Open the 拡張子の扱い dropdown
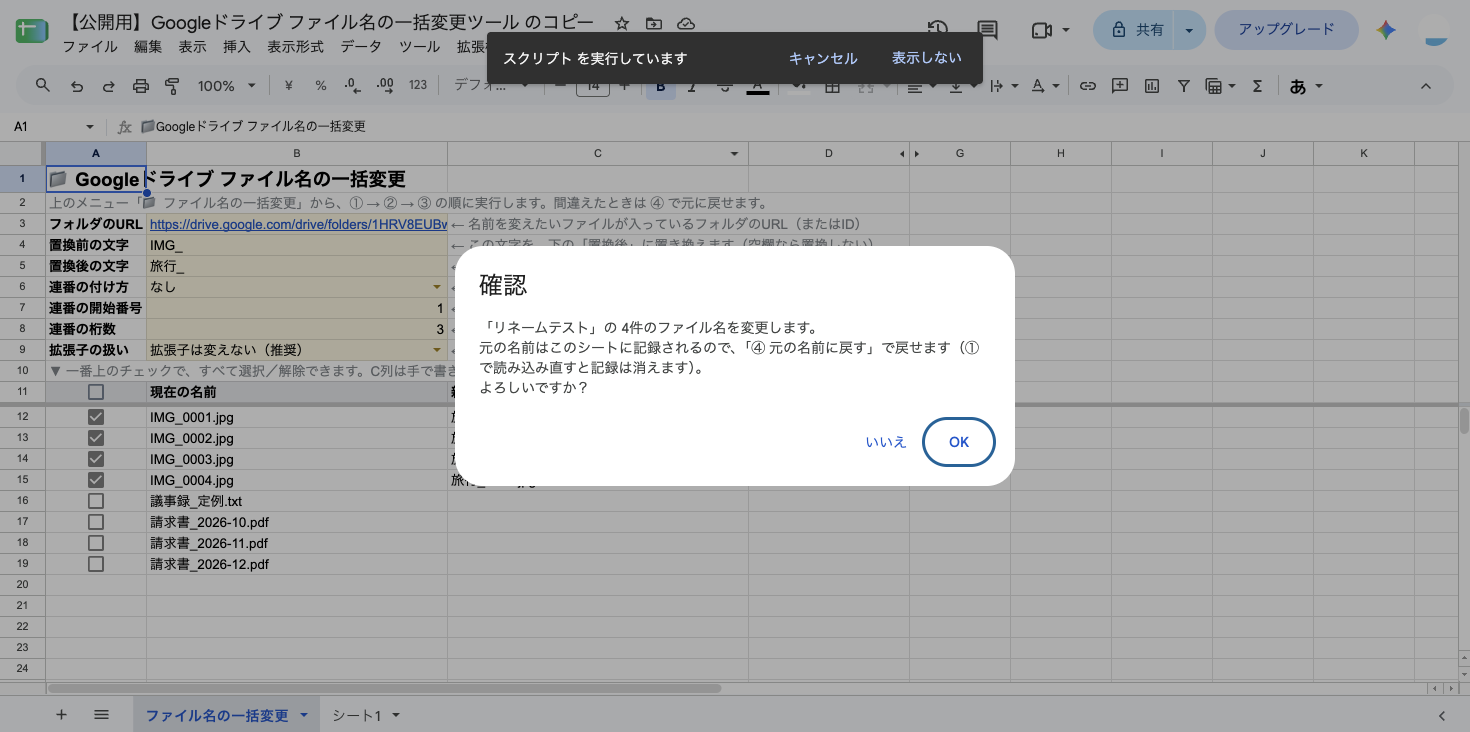 (x=436, y=350)
